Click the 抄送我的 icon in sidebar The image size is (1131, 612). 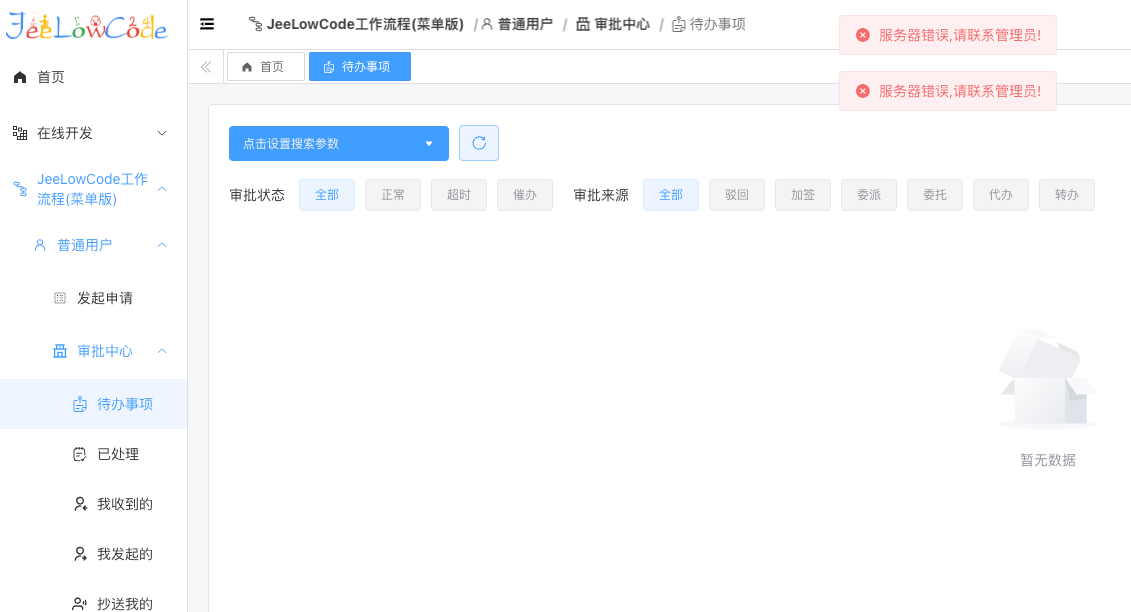click(x=80, y=604)
